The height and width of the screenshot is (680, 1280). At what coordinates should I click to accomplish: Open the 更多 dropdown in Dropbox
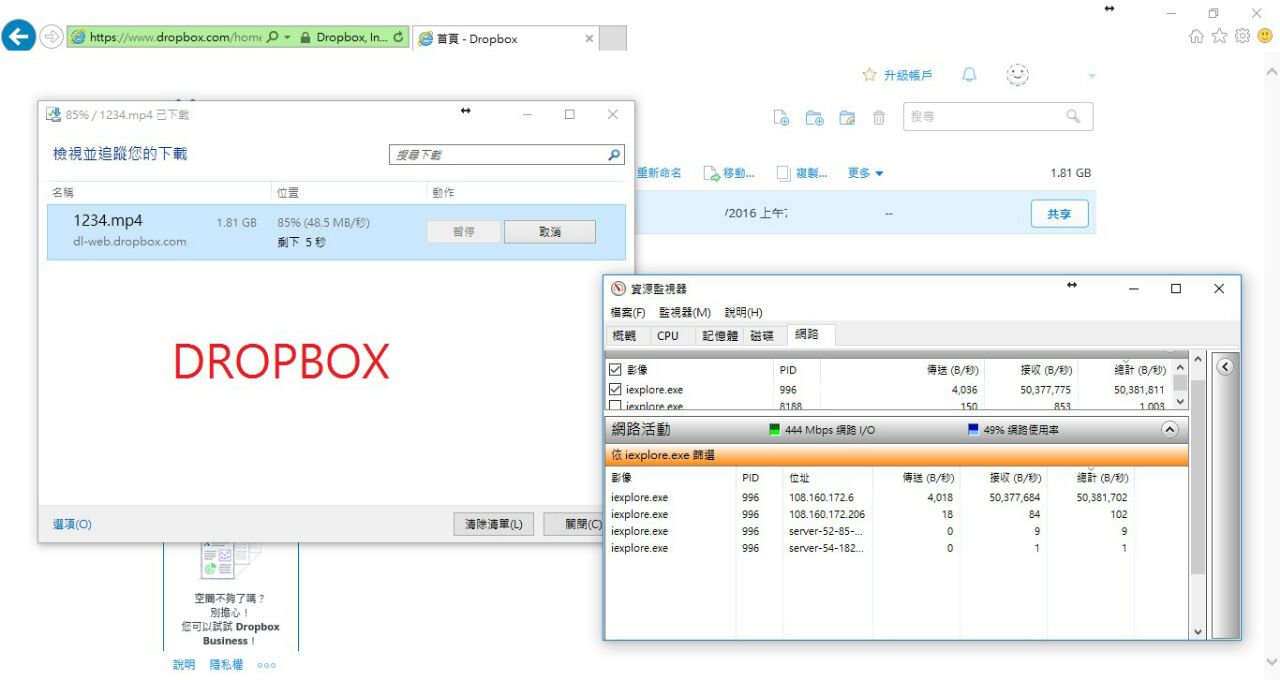[866, 173]
